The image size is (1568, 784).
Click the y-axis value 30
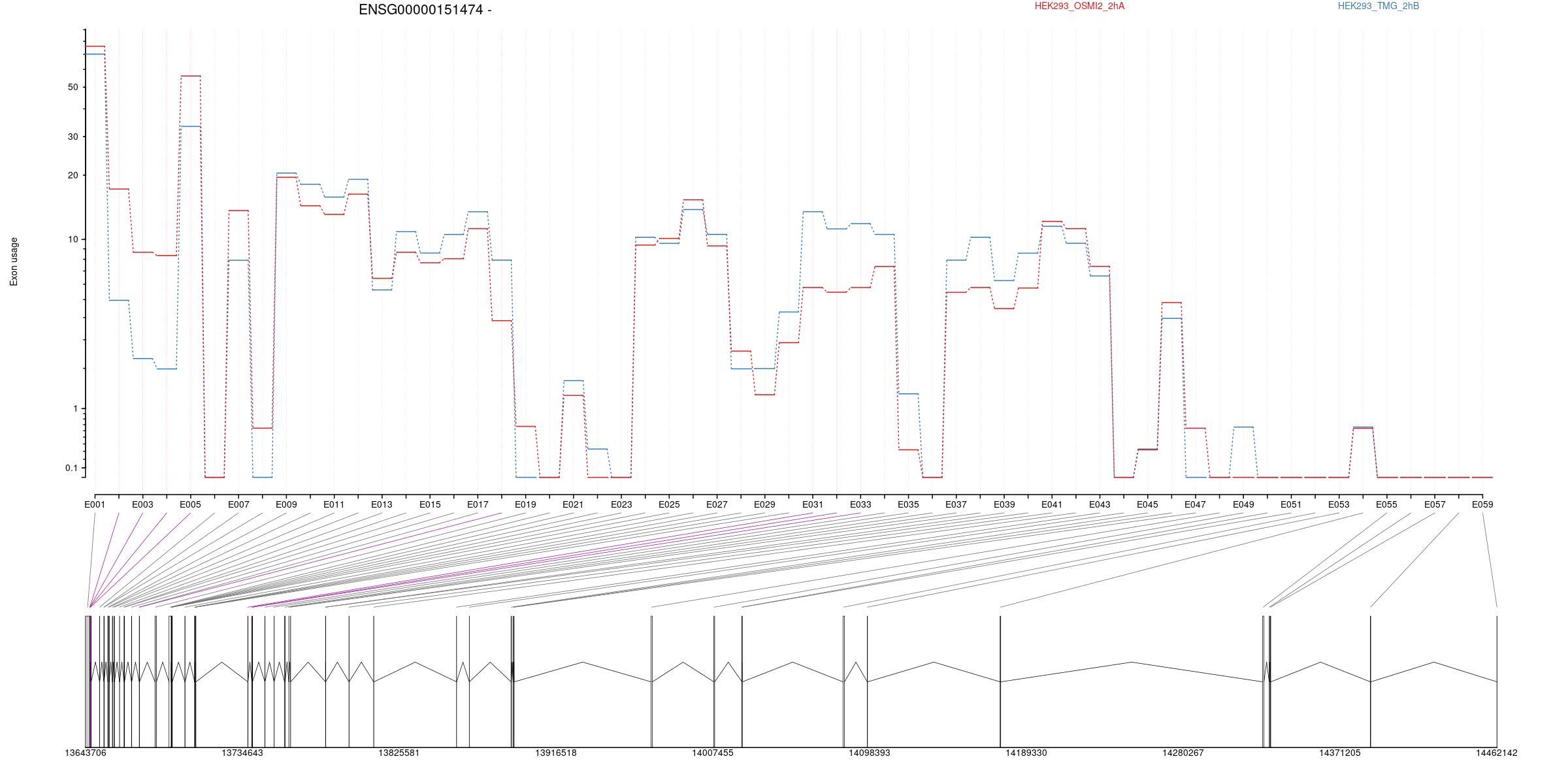pos(73,137)
